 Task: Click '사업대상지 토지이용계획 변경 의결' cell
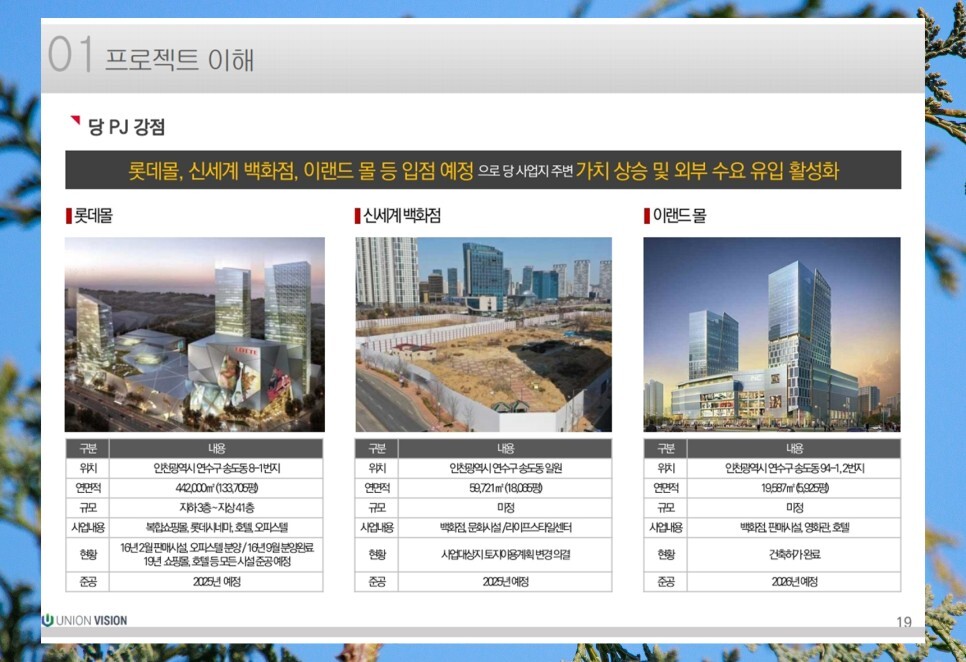pyautogui.click(x=505, y=555)
